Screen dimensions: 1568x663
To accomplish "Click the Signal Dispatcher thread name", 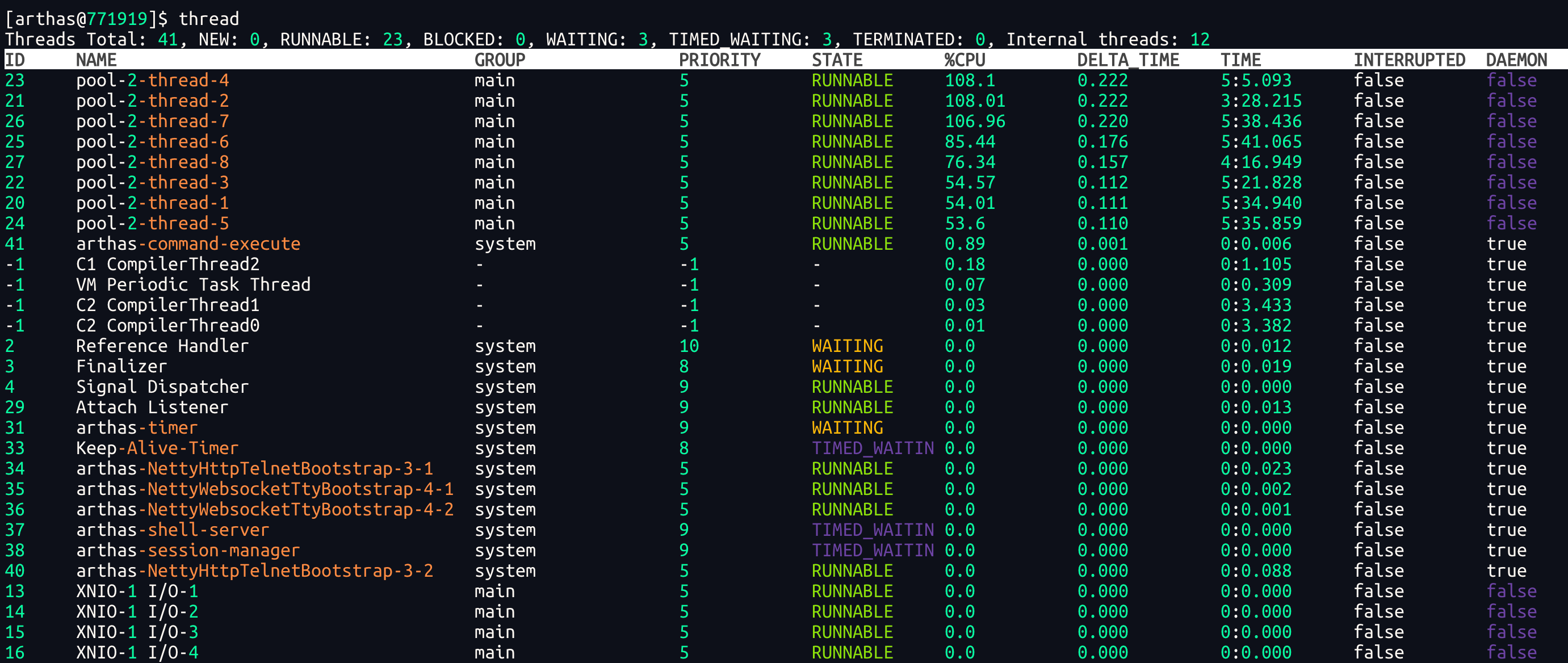I will 162,387.
